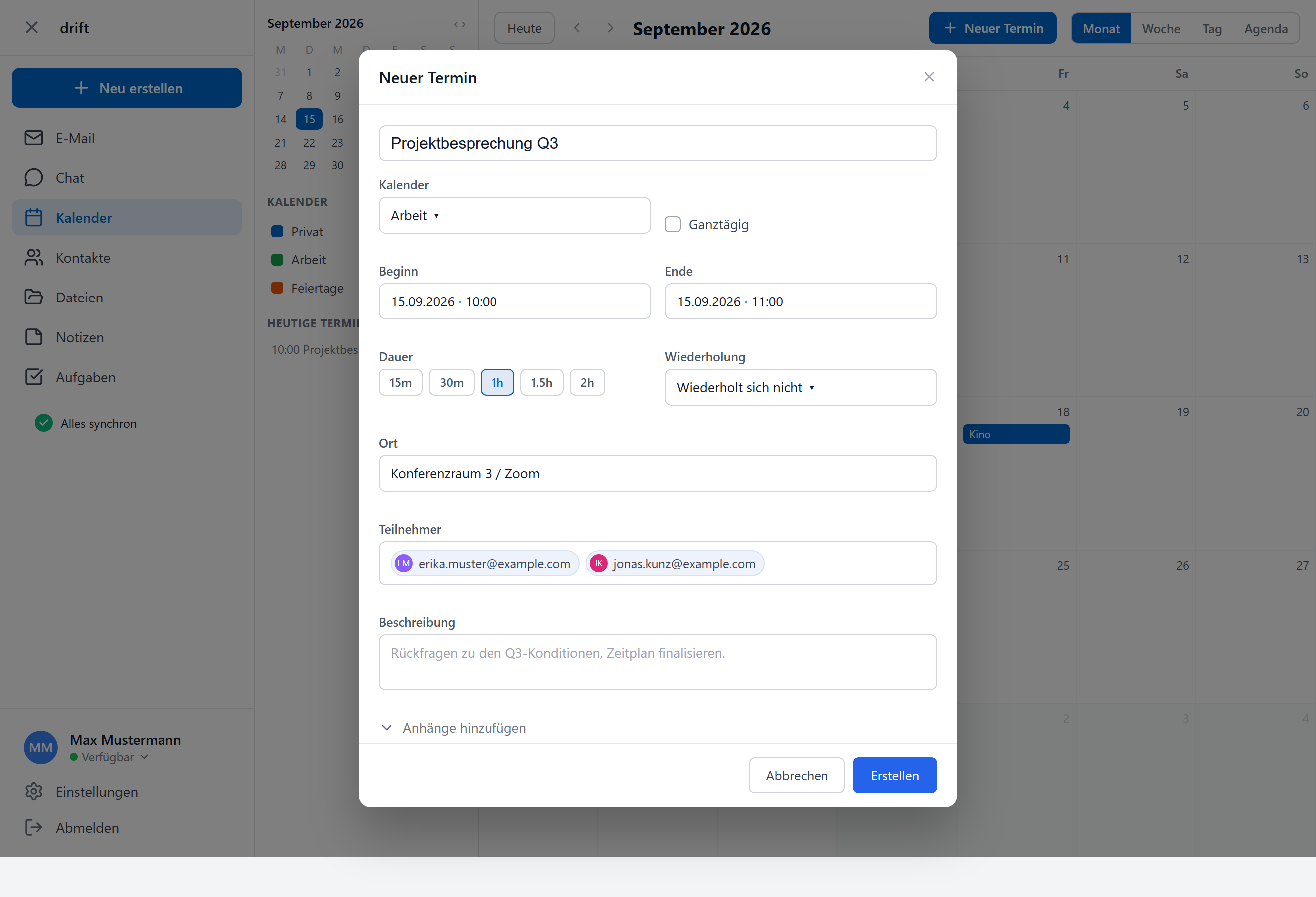
Task: Click the Abbrechen button
Action: [797, 775]
